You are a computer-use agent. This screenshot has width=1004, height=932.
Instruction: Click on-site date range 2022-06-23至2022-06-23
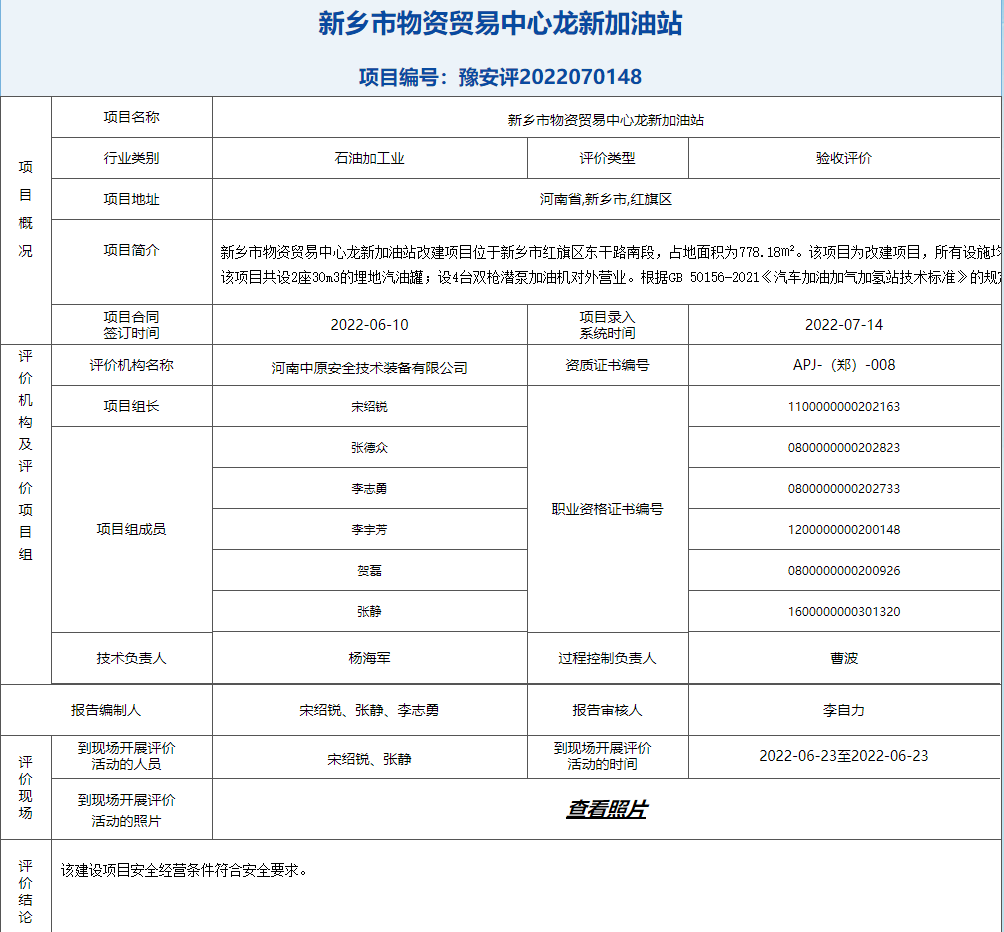[844, 756]
